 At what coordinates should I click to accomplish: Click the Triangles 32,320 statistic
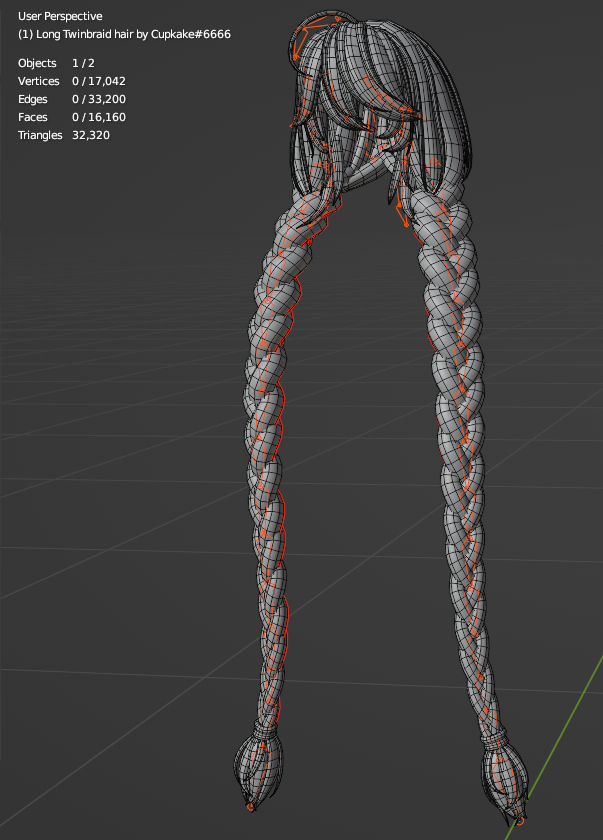[64, 135]
